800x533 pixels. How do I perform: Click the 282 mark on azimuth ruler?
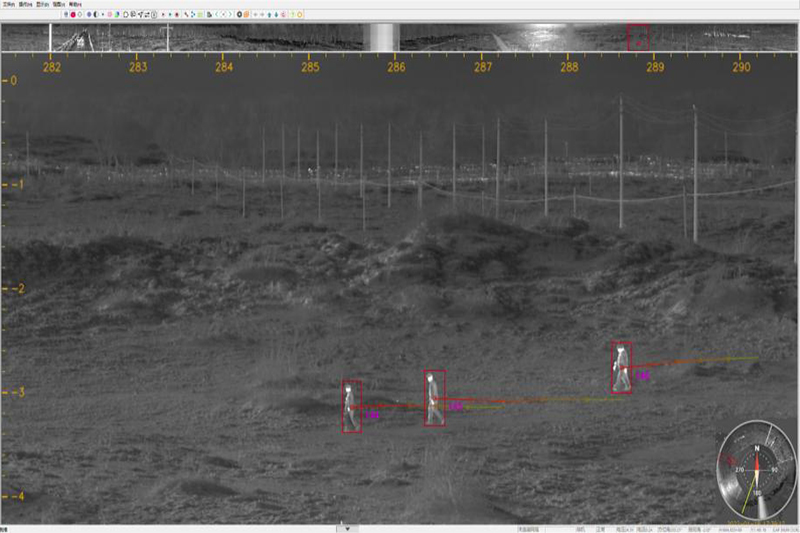tap(52, 67)
